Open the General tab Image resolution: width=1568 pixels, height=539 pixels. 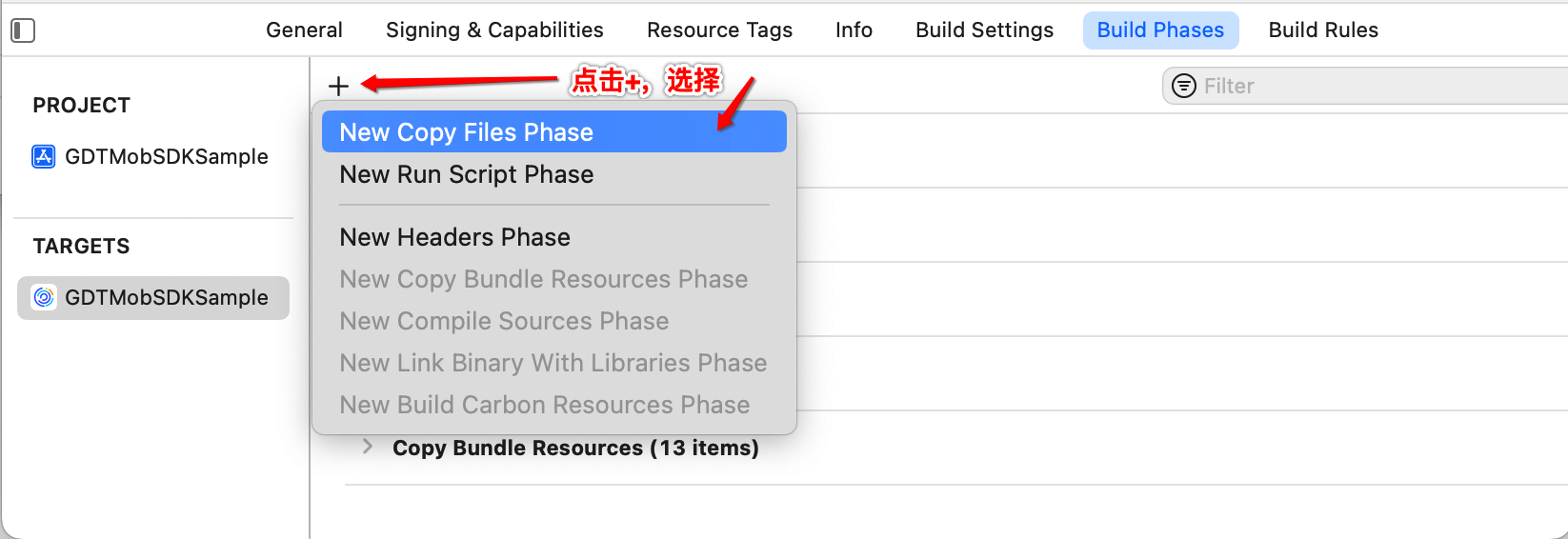[x=304, y=30]
